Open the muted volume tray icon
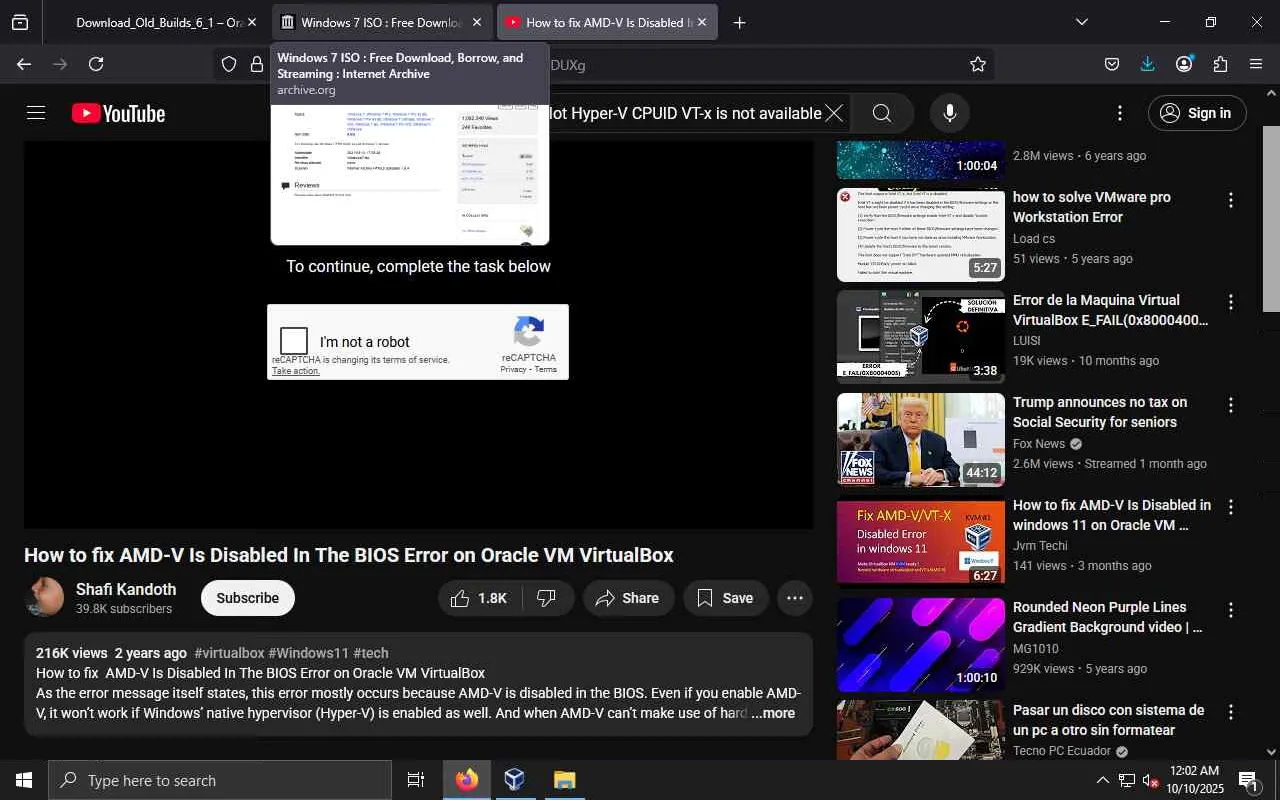The height and width of the screenshot is (800, 1280). 1150,781
